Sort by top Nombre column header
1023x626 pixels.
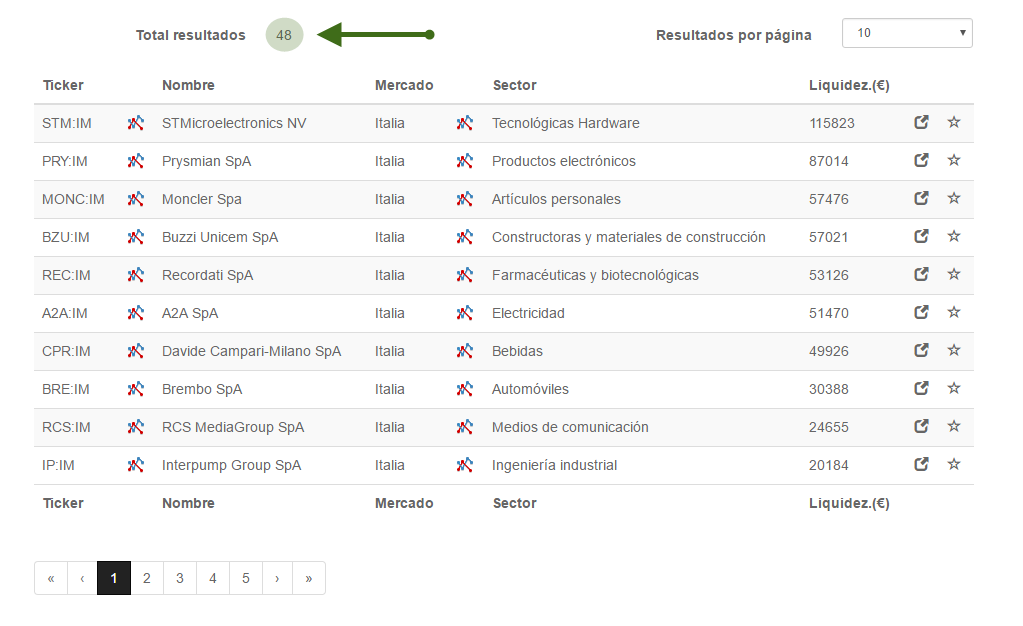[189, 86]
